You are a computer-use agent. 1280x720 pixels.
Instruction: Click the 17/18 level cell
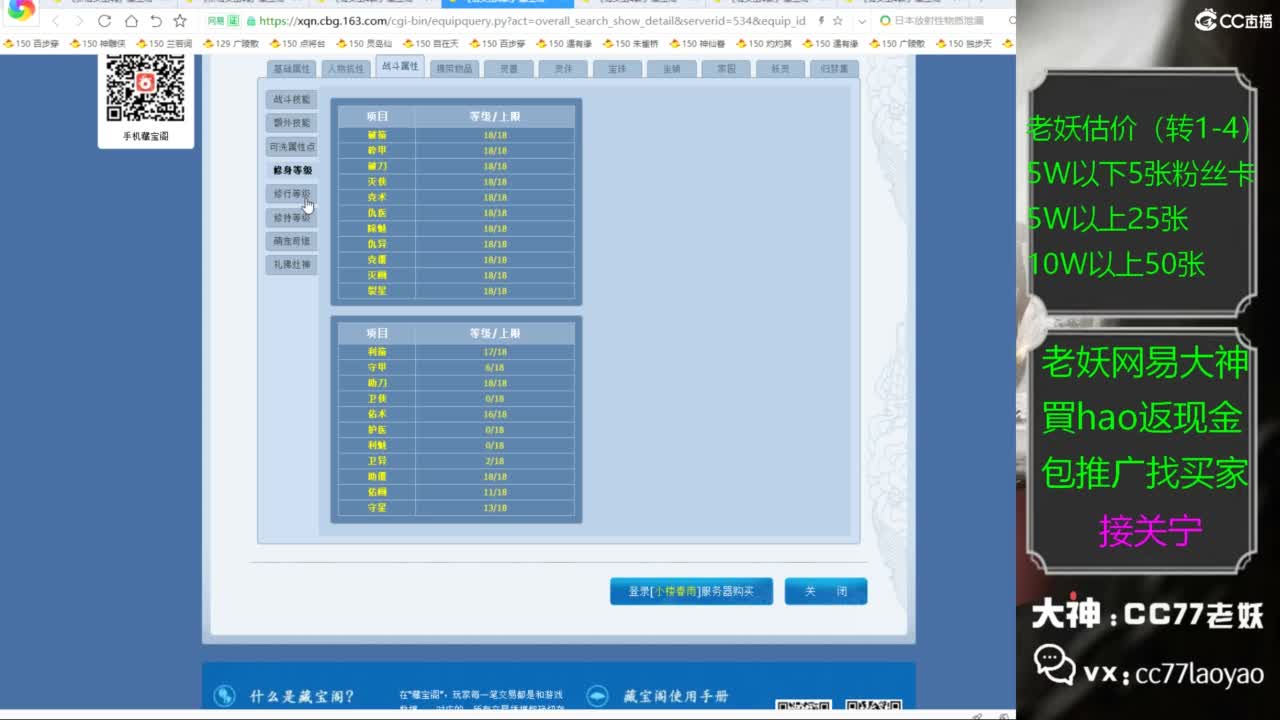coord(495,352)
